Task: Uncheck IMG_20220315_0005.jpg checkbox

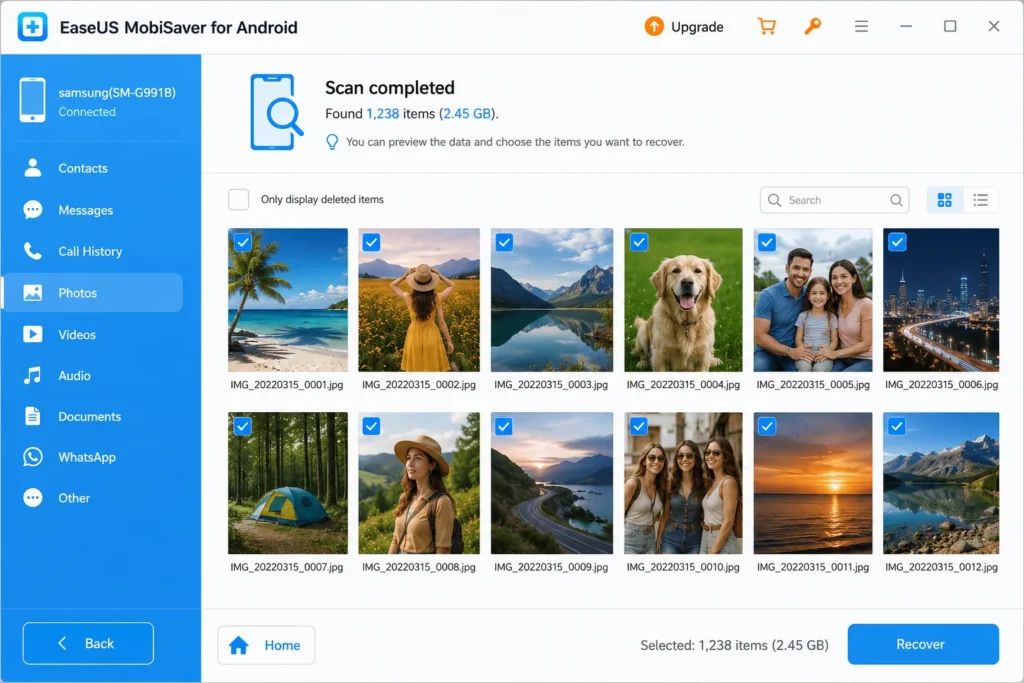Action: [x=767, y=242]
